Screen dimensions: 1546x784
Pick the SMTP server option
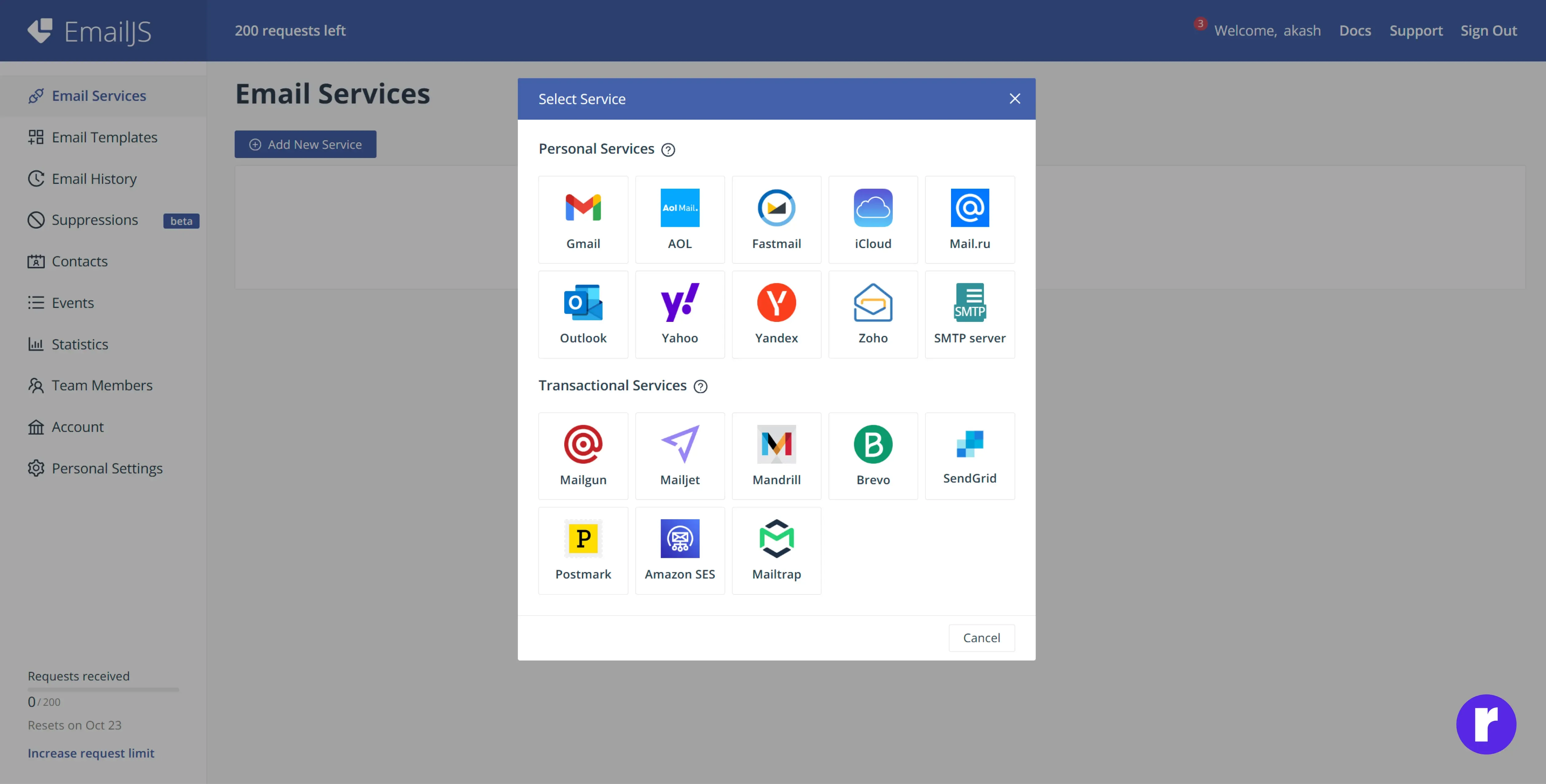click(x=969, y=314)
